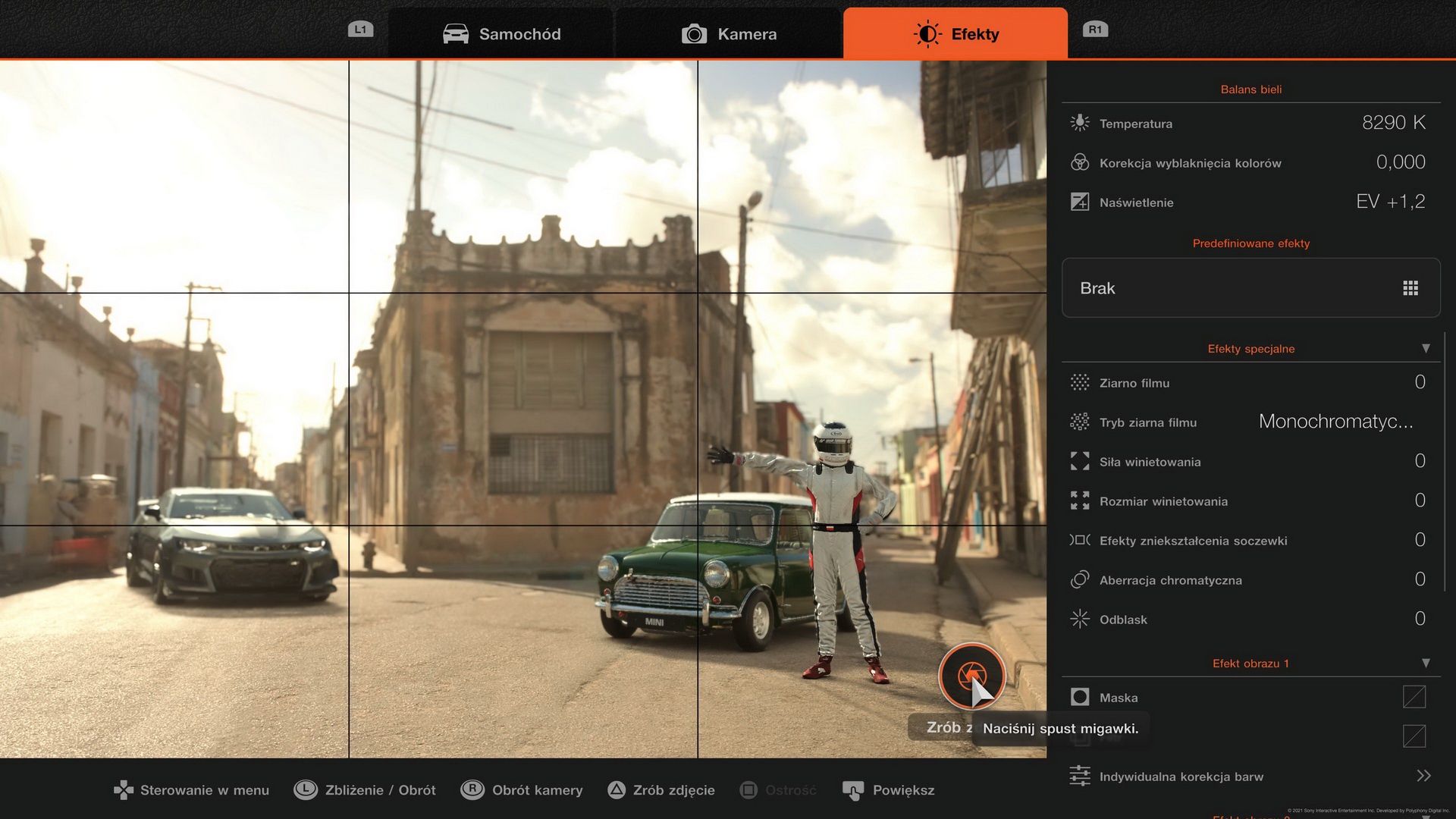The width and height of the screenshot is (1456, 819).
Task: Select the Siła winietowania label
Action: click(1150, 462)
